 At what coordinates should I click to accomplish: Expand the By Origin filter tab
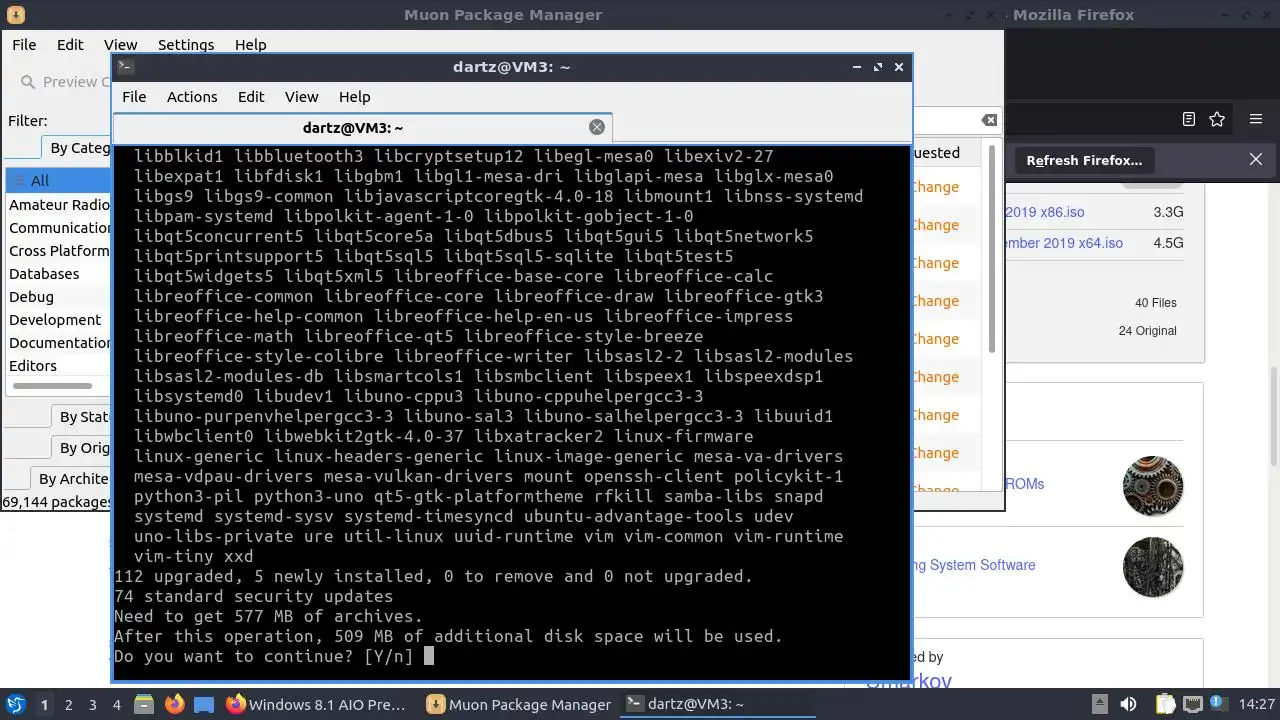[81, 448]
